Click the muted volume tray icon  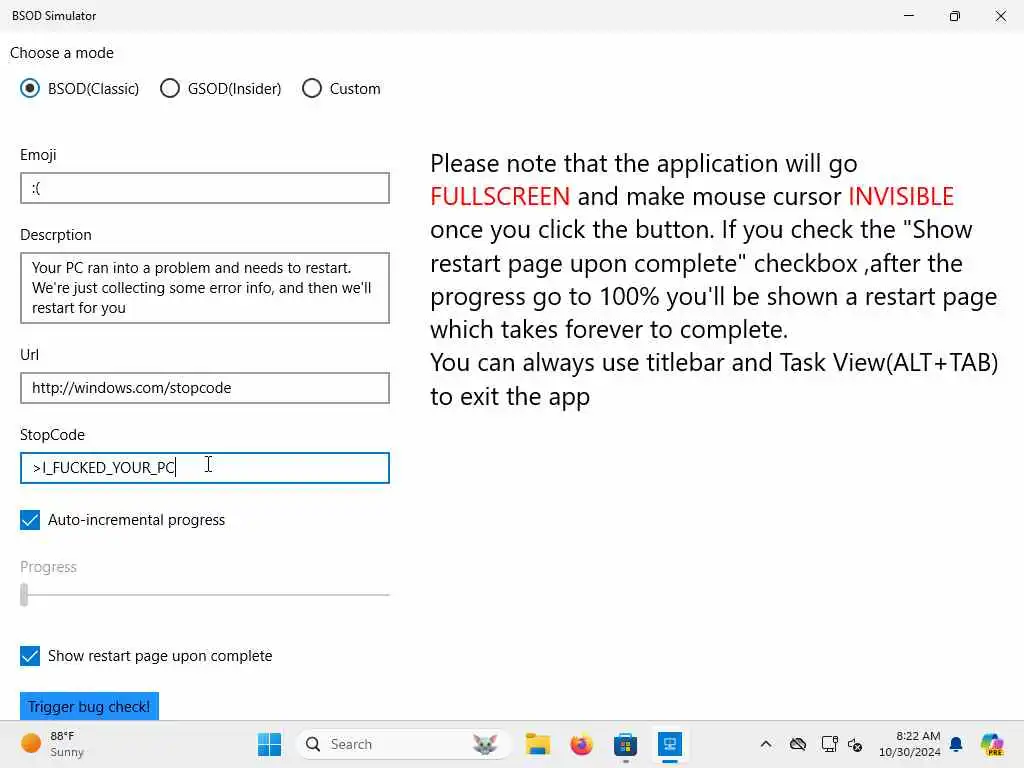pyautogui.click(x=855, y=744)
